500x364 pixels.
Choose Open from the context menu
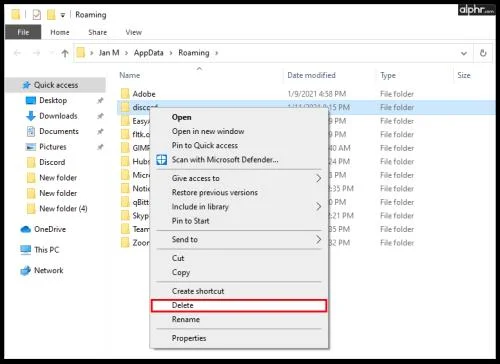(181, 117)
